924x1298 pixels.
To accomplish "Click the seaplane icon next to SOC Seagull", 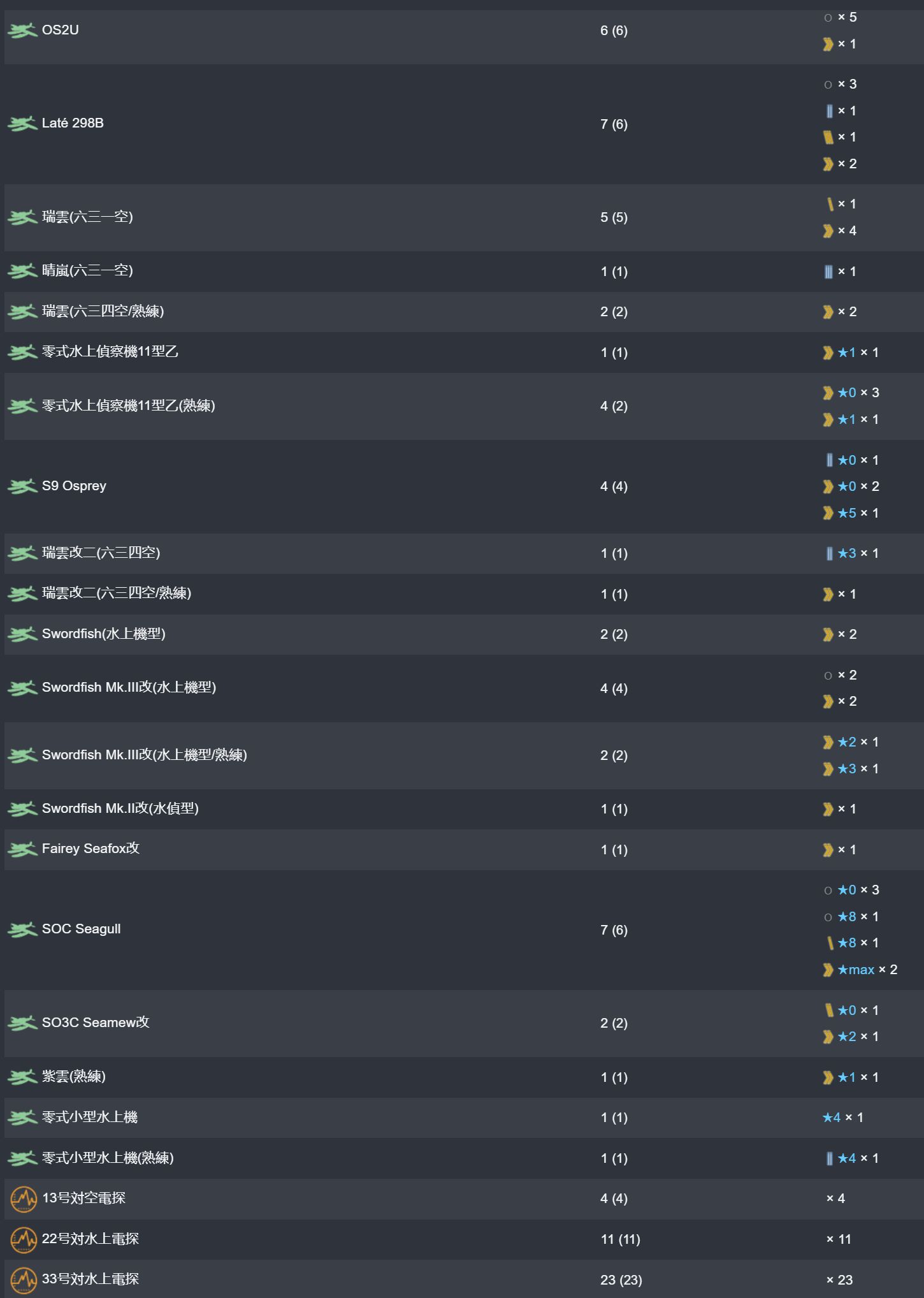I will pyautogui.click(x=22, y=930).
